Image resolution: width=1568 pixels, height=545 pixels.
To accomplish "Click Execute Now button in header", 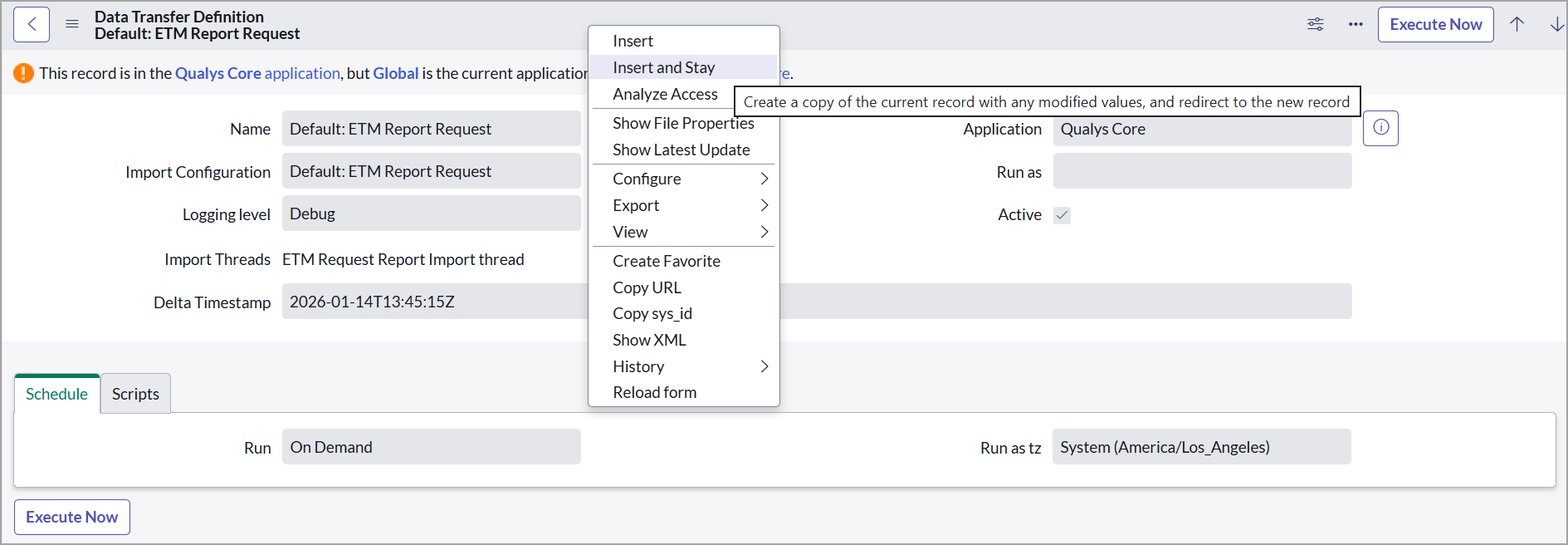I will pos(1435,25).
